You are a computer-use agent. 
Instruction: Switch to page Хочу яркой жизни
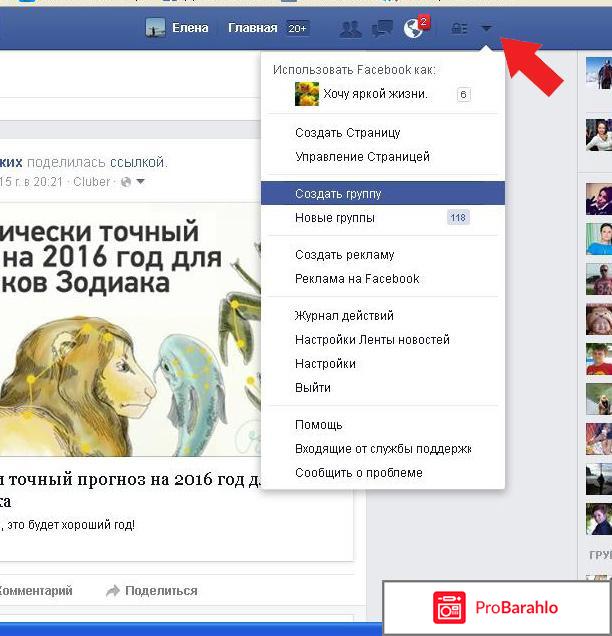point(376,94)
